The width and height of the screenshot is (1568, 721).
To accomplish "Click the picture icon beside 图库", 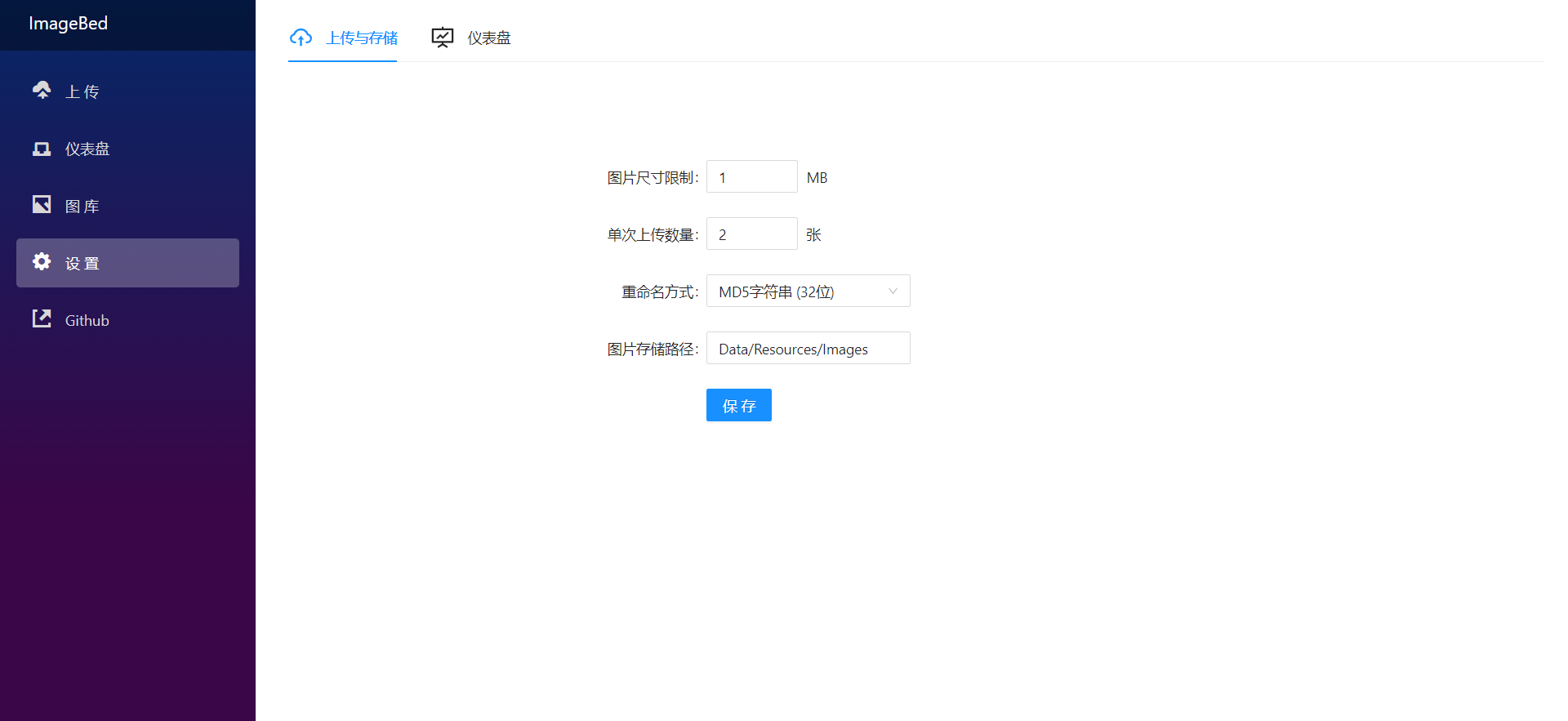I will tap(42, 205).
